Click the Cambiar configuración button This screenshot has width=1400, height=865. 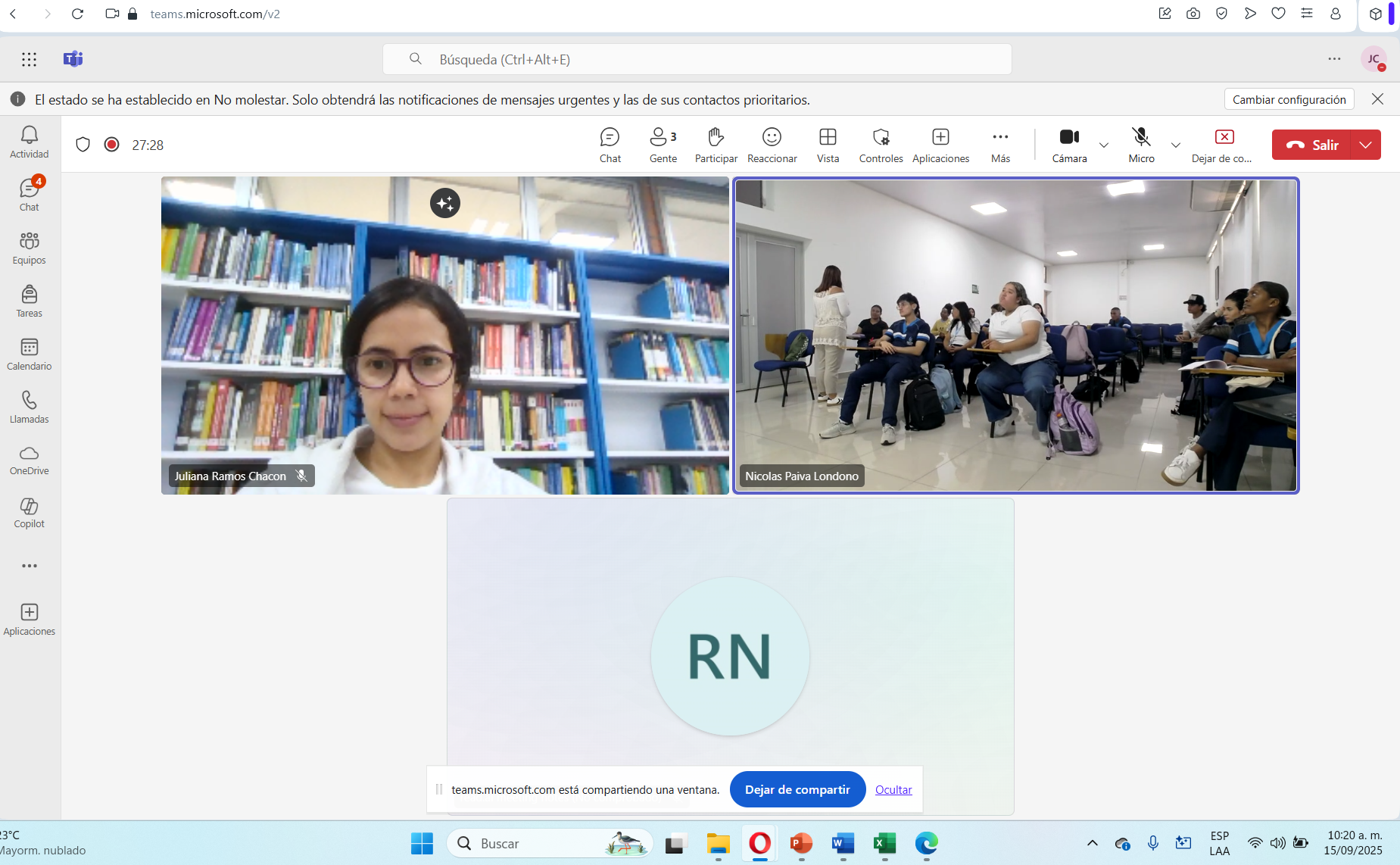coord(1289,99)
